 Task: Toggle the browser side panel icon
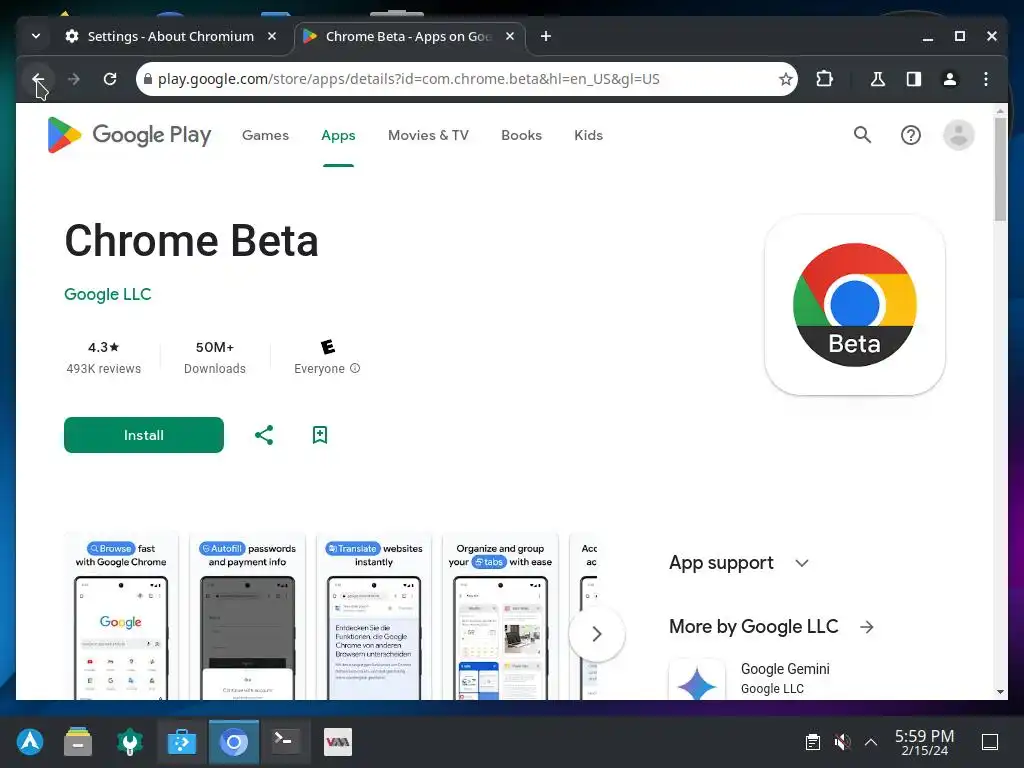pos(914,79)
